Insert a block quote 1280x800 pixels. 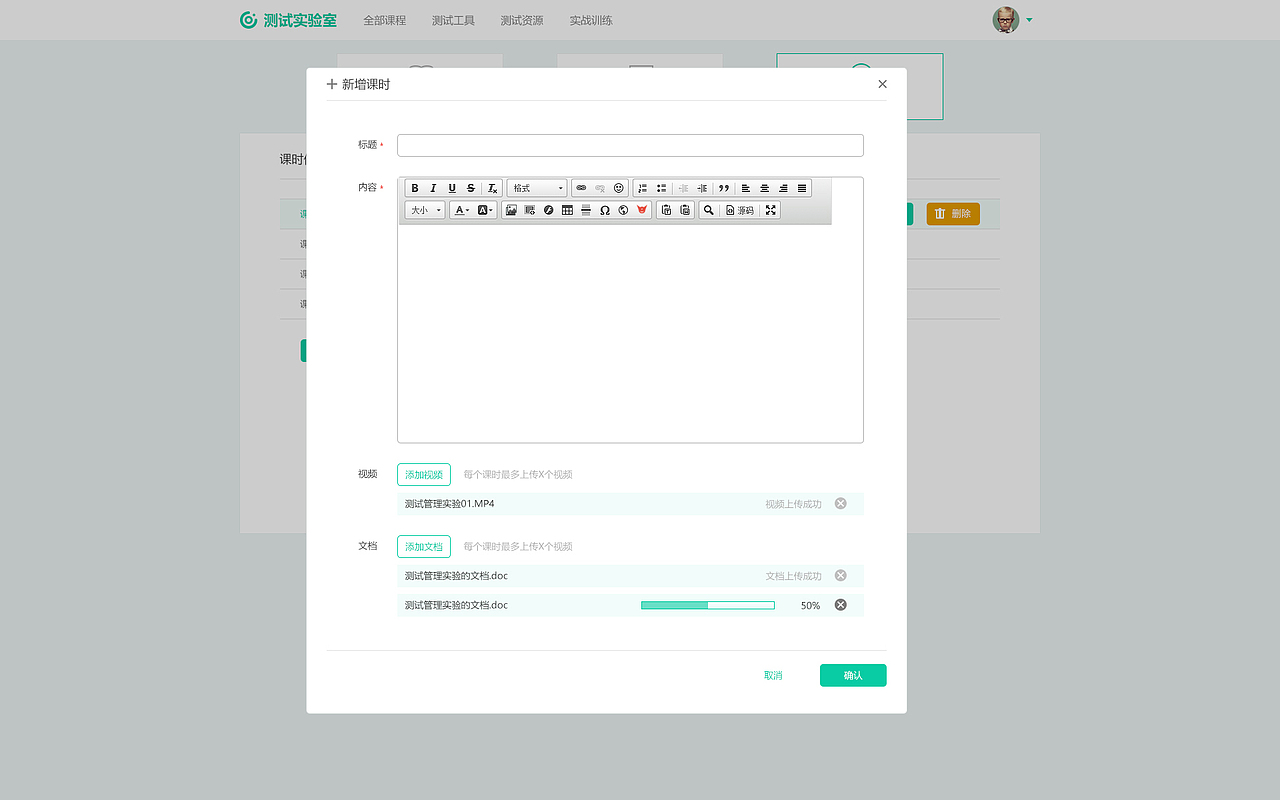click(724, 188)
